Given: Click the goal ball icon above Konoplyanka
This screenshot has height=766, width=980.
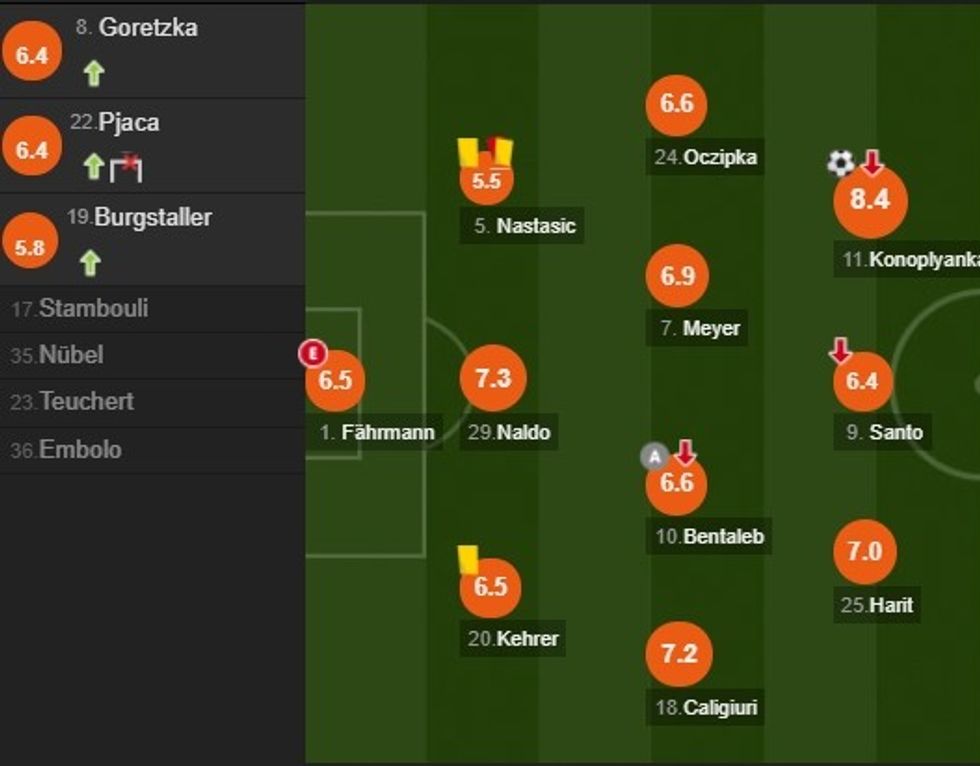Looking at the screenshot, I should (x=841, y=162).
